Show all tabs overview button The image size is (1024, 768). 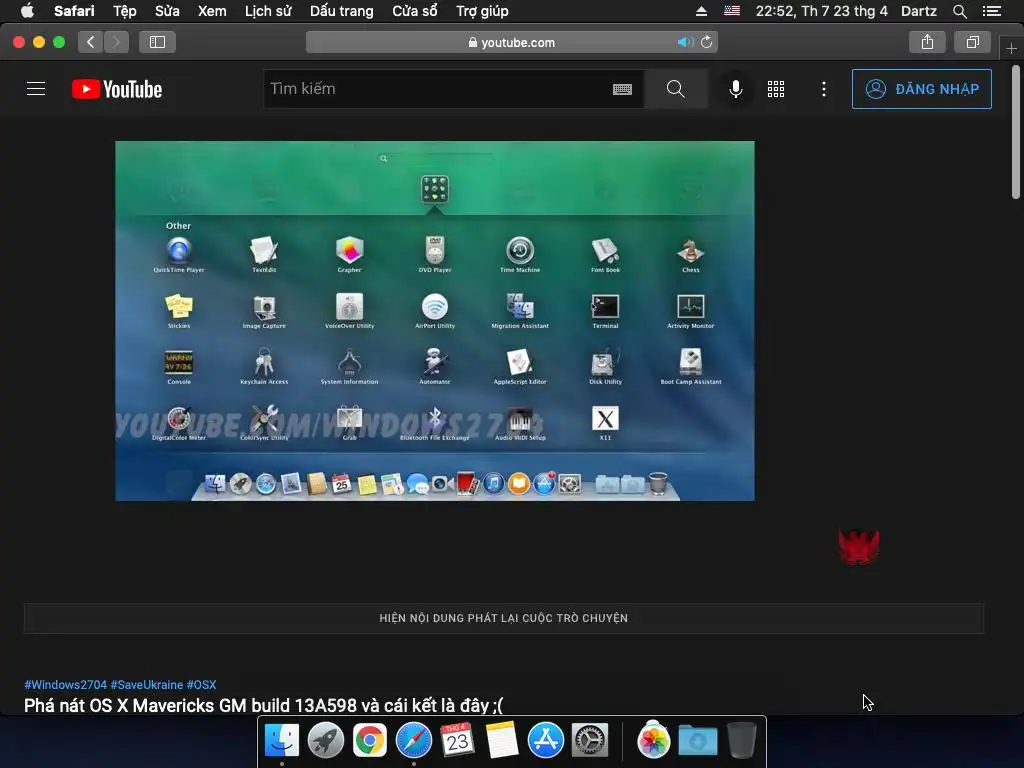(x=972, y=42)
